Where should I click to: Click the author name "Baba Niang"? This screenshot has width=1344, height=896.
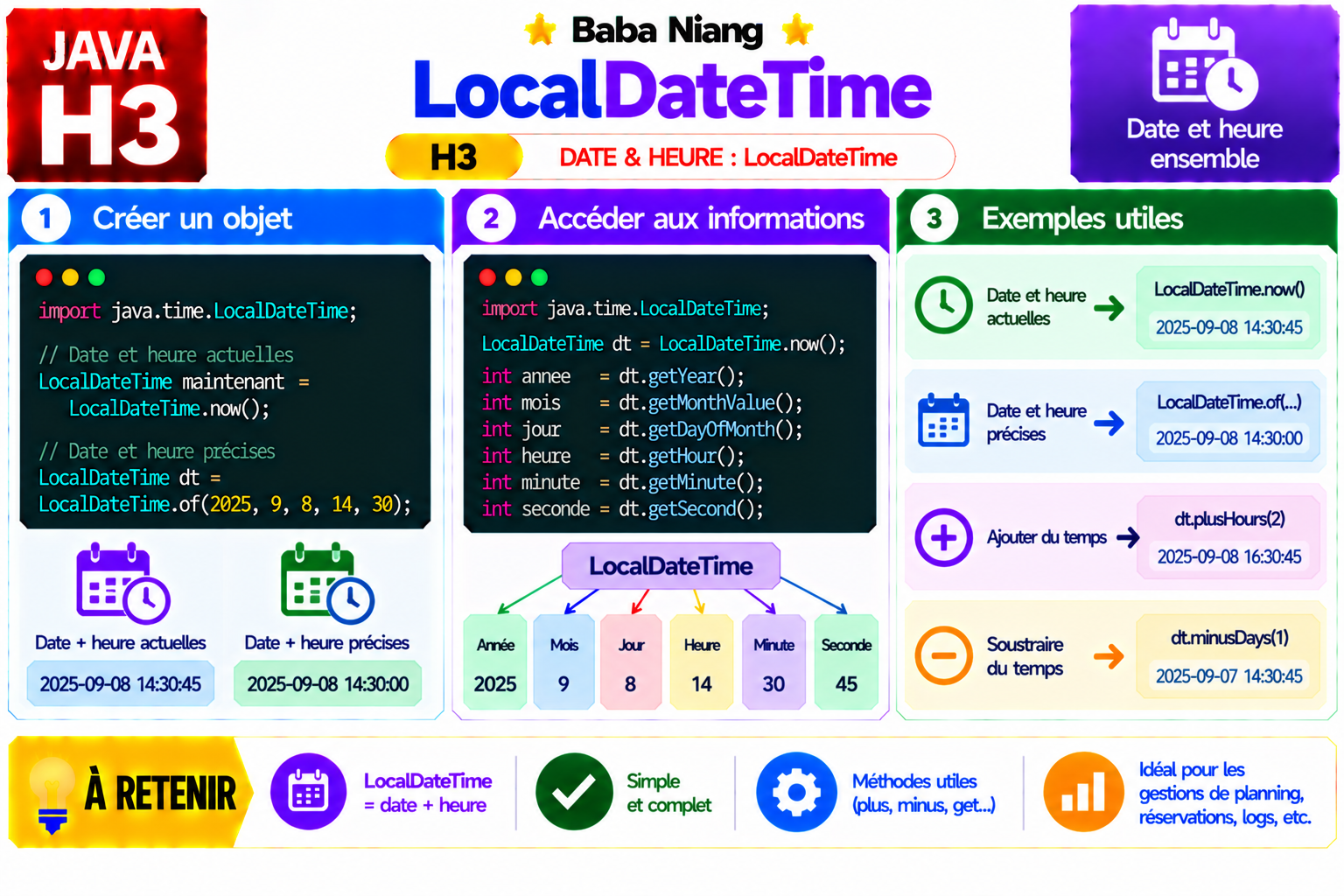pos(667,31)
